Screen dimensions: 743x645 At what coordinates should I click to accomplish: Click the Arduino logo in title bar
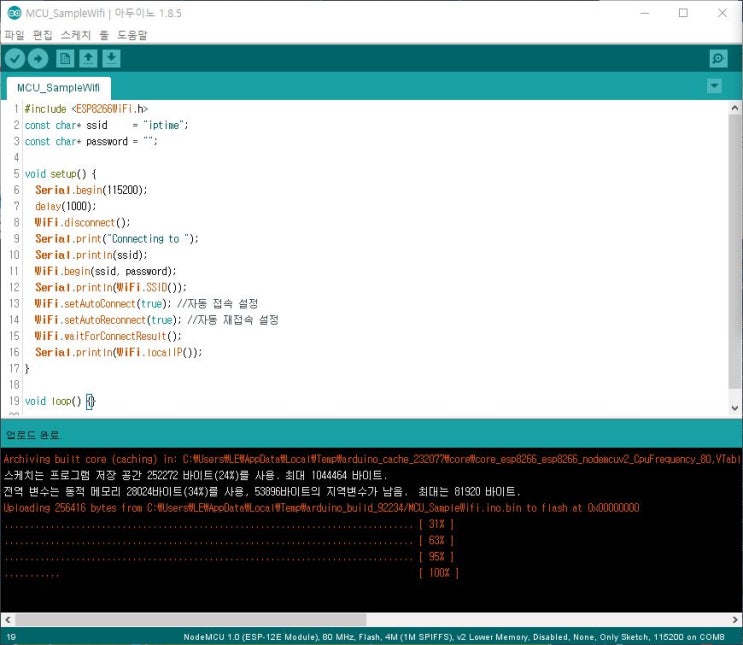click(15, 13)
